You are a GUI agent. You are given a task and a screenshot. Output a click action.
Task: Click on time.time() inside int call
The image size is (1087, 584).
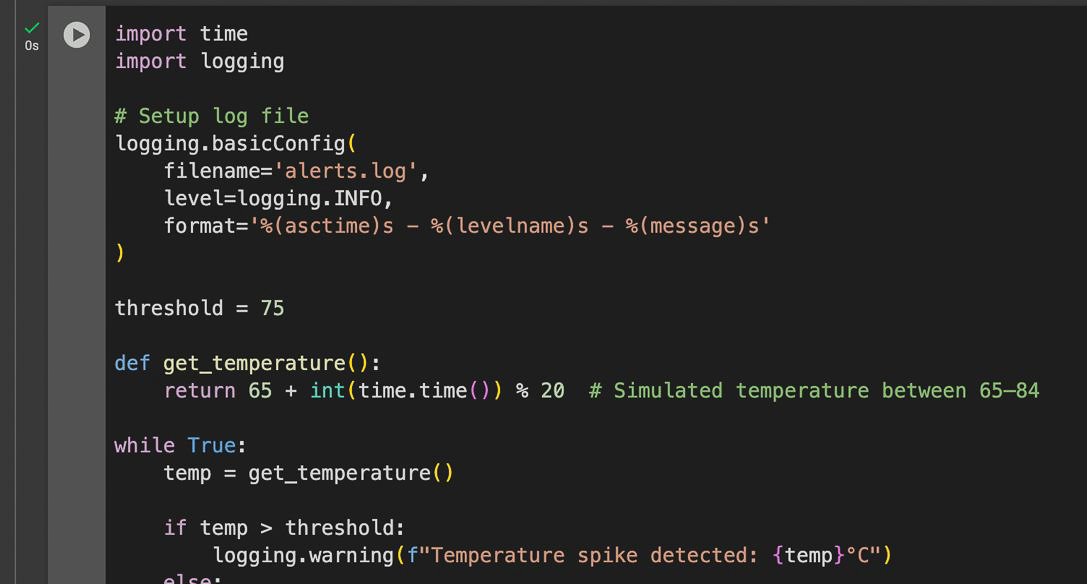point(424,390)
